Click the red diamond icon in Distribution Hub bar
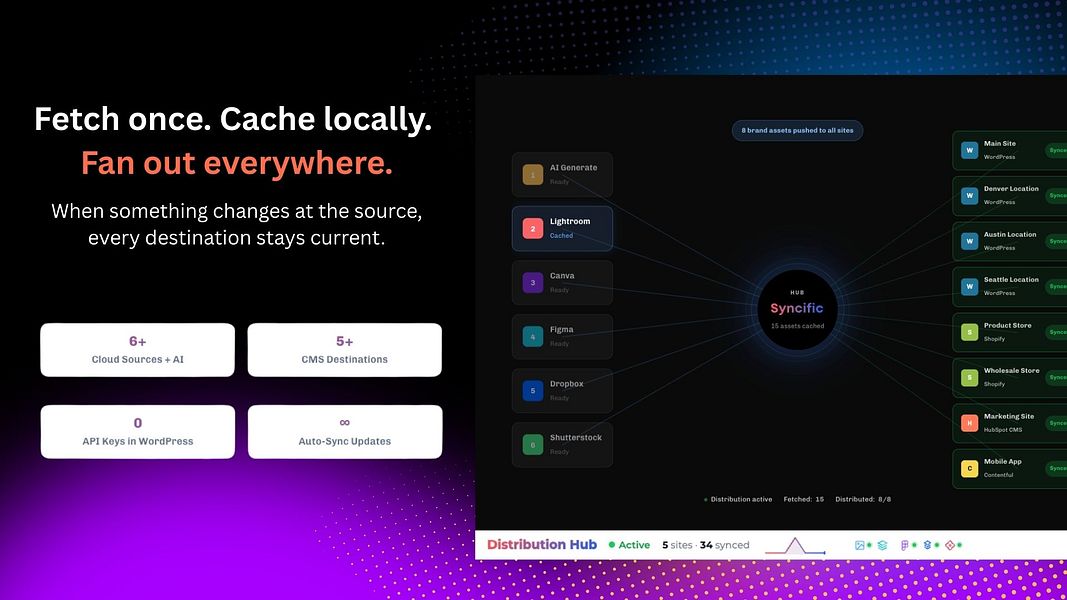1067x600 pixels. [950, 545]
